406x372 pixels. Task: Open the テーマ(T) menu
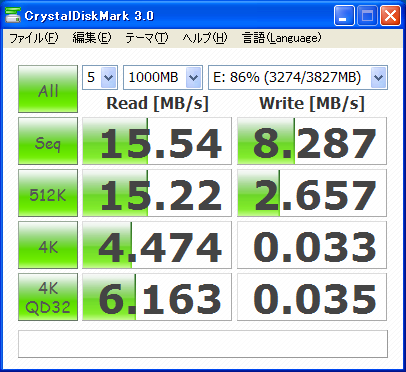(x=147, y=38)
